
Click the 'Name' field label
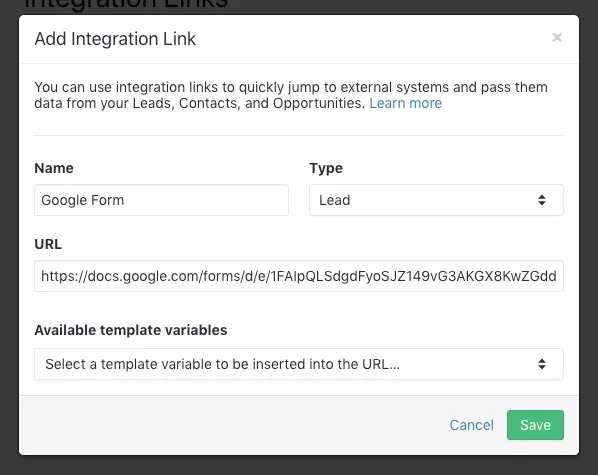click(x=54, y=168)
